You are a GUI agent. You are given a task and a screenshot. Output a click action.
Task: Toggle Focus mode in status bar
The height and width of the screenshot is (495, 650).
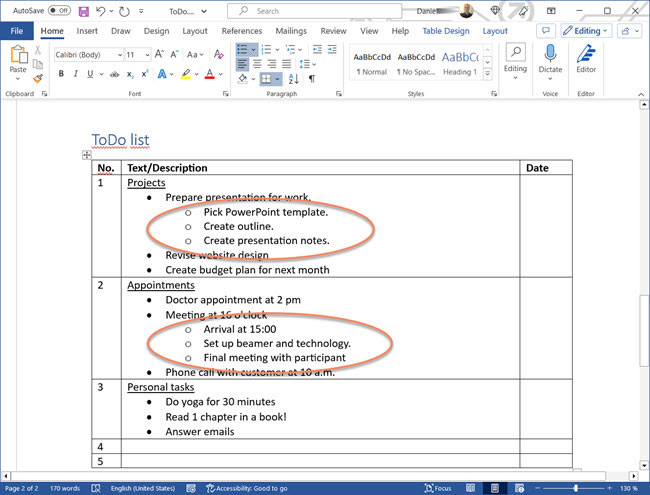coord(438,488)
